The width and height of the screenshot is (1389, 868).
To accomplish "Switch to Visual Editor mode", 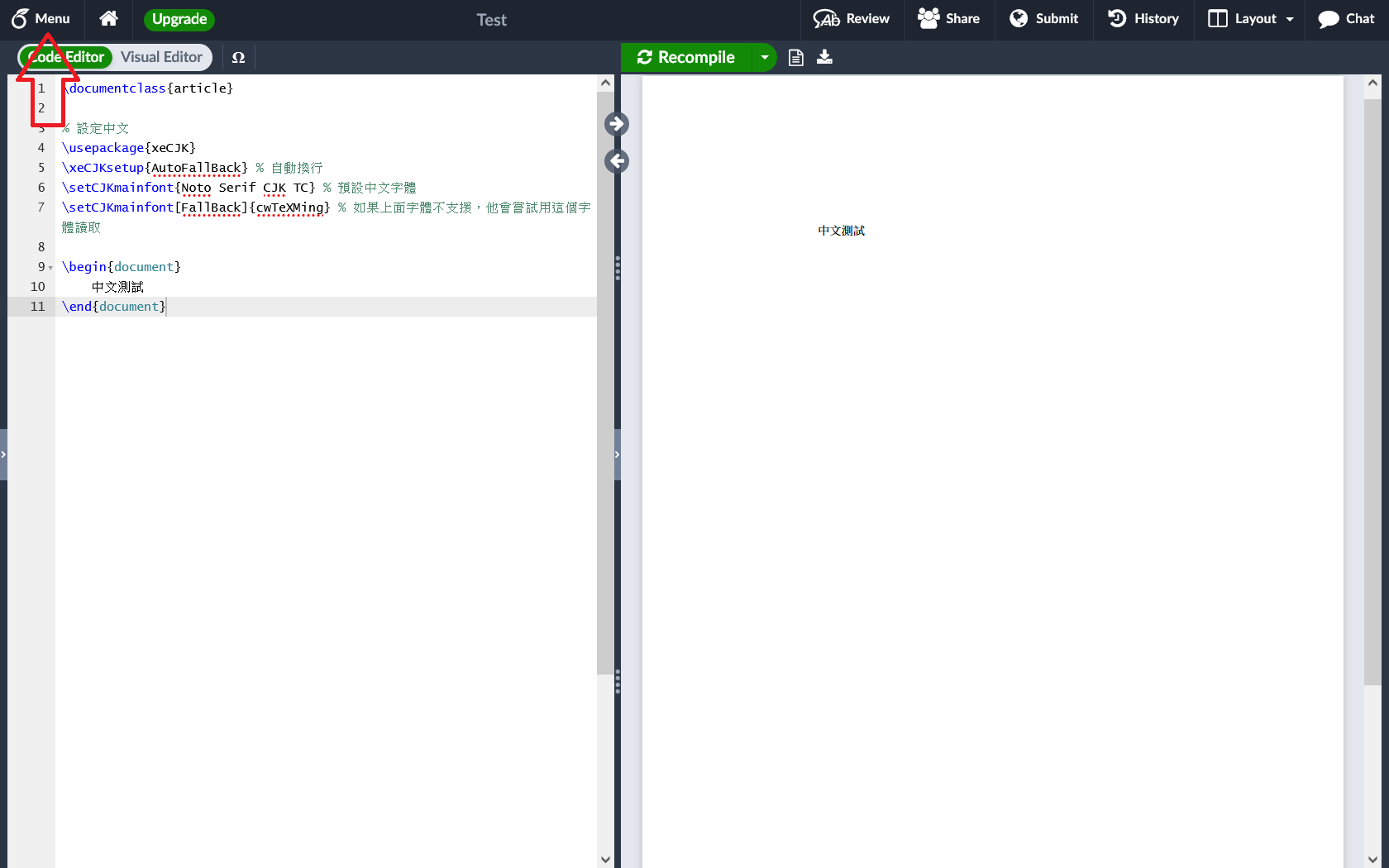I will pos(161,57).
